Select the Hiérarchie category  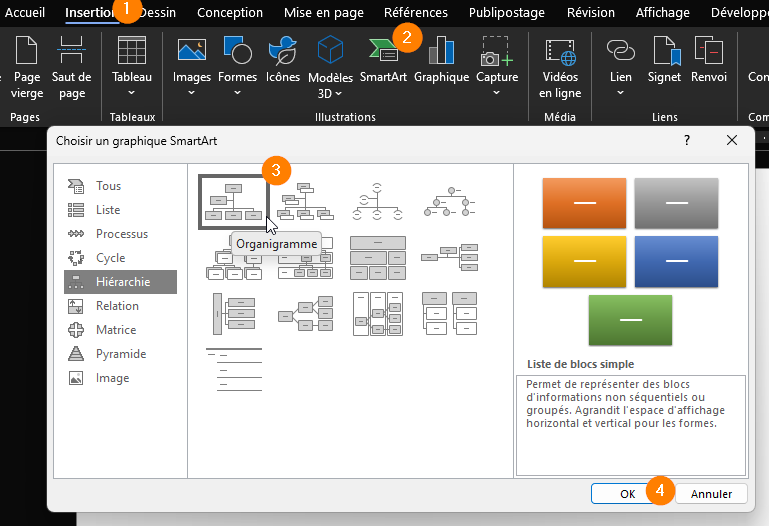[x=121, y=282]
